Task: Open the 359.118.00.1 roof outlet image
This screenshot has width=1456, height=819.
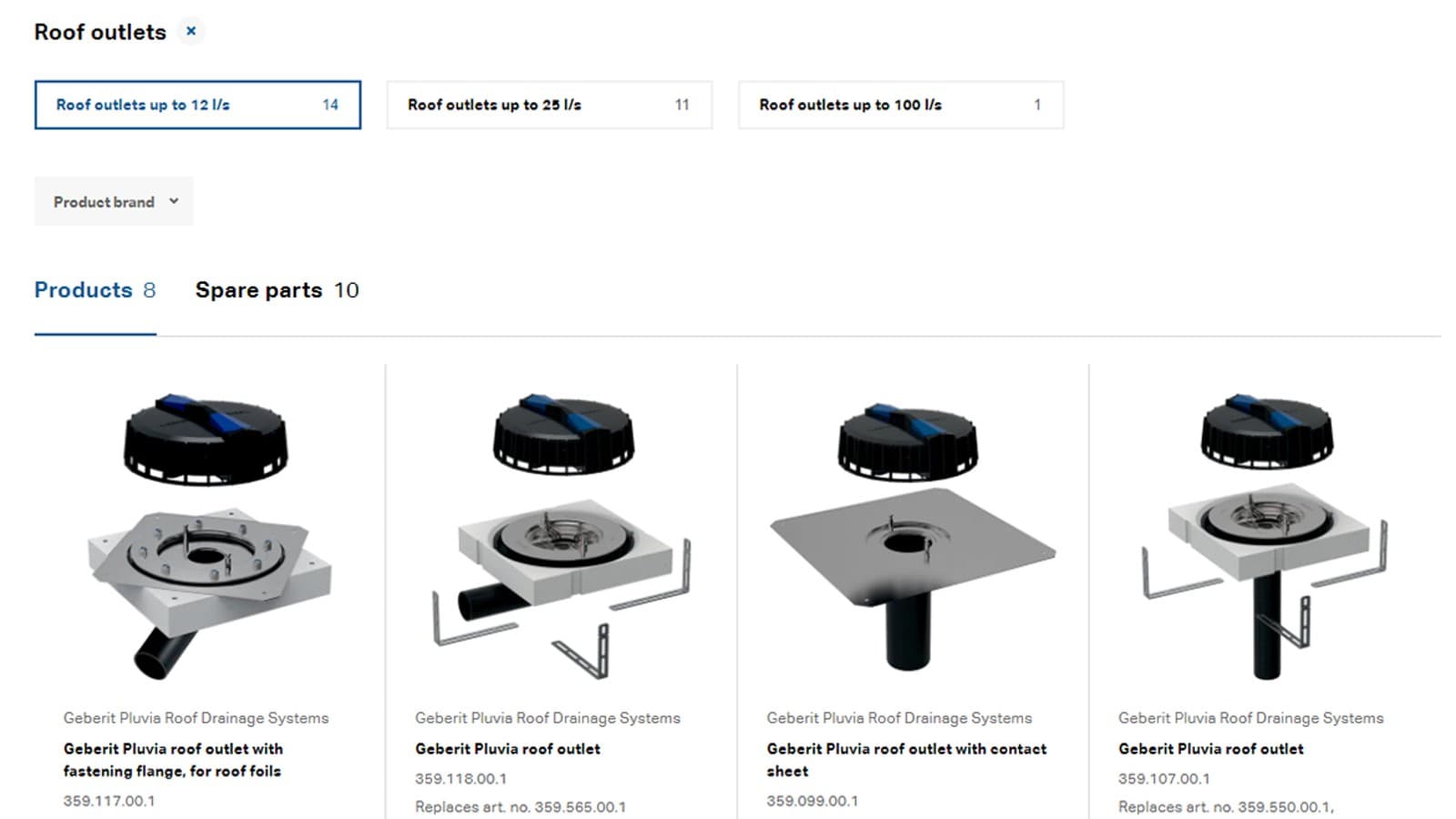Action: 561,537
